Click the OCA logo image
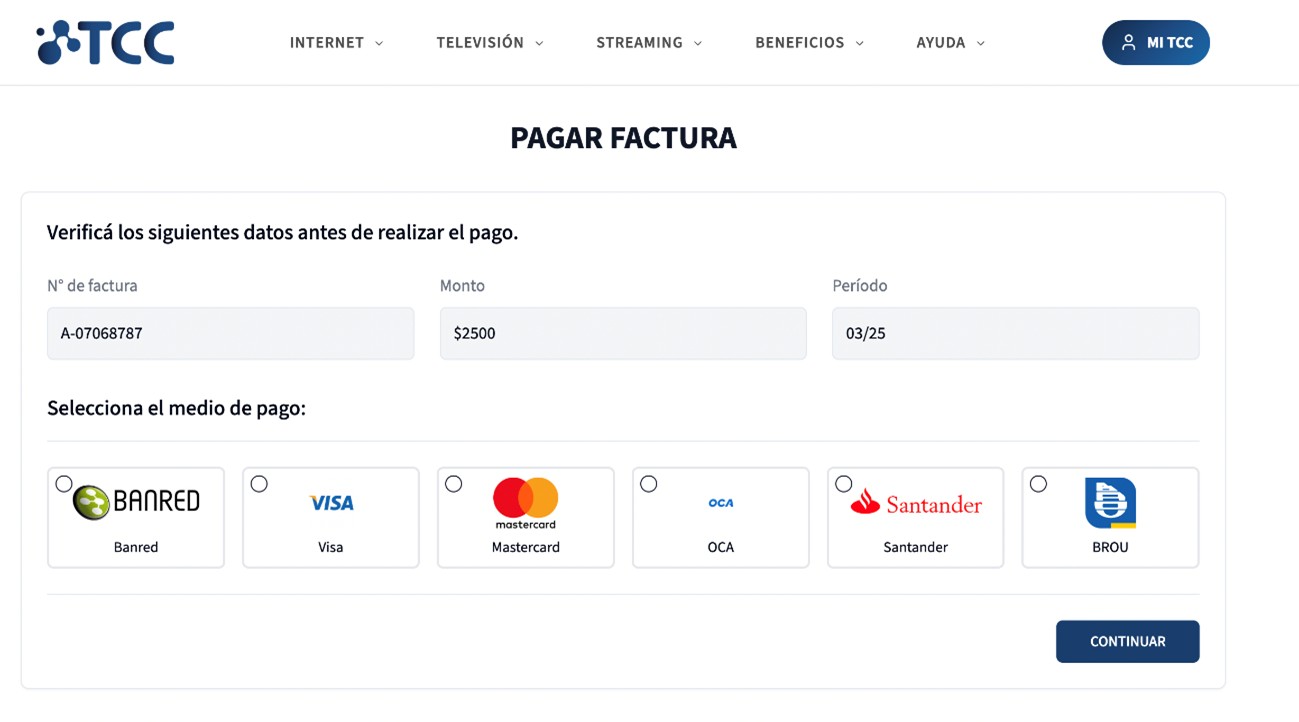 (721, 503)
